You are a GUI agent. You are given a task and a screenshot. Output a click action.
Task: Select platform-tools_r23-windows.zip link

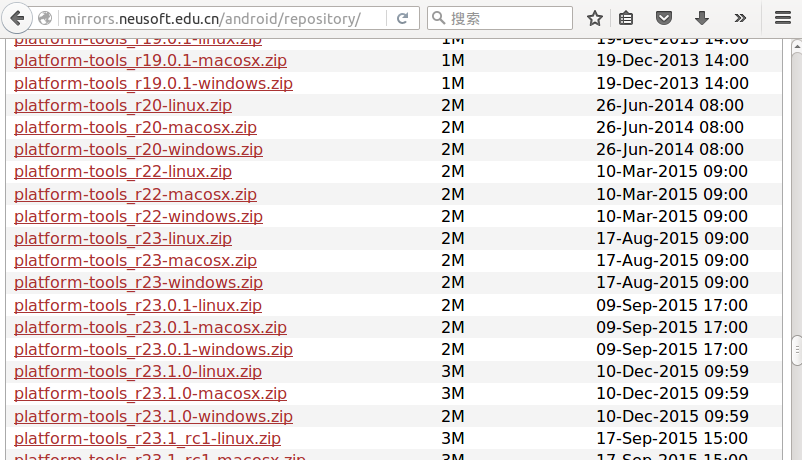point(139,282)
